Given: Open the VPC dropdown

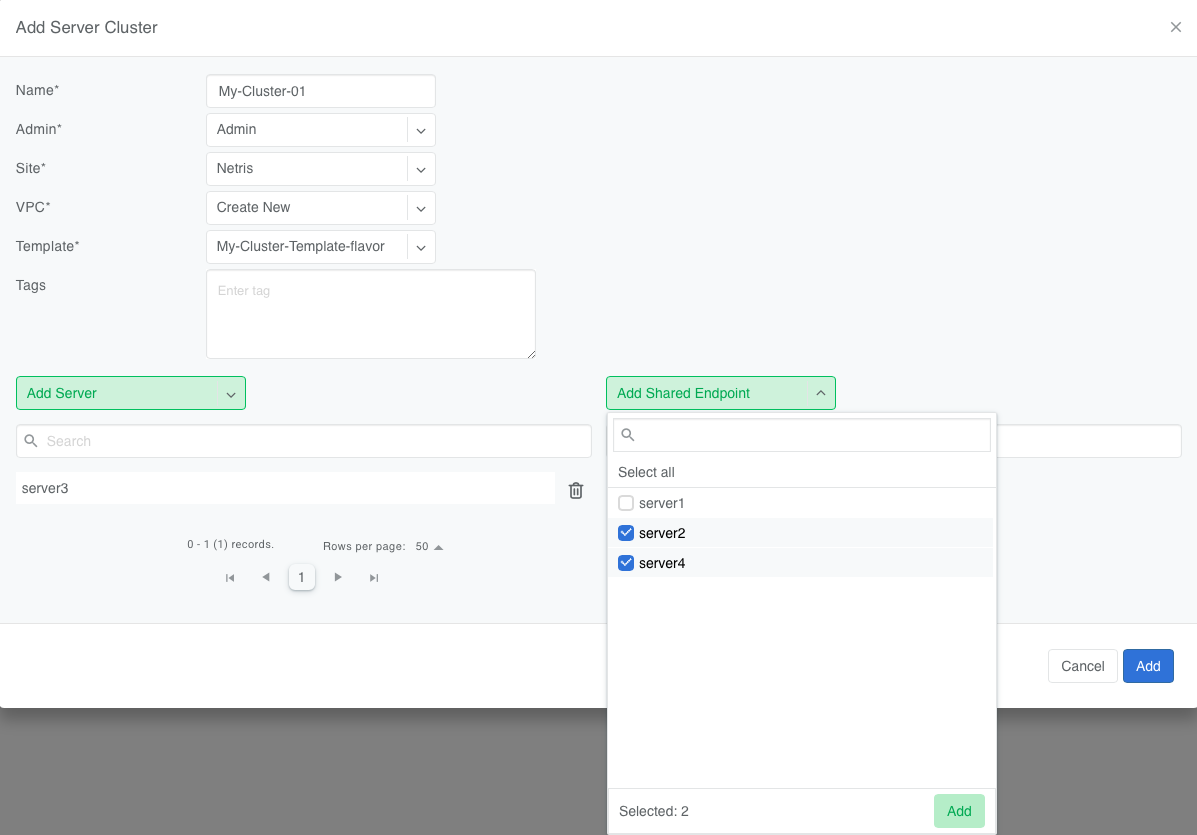Looking at the screenshot, I should coord(421,208).
